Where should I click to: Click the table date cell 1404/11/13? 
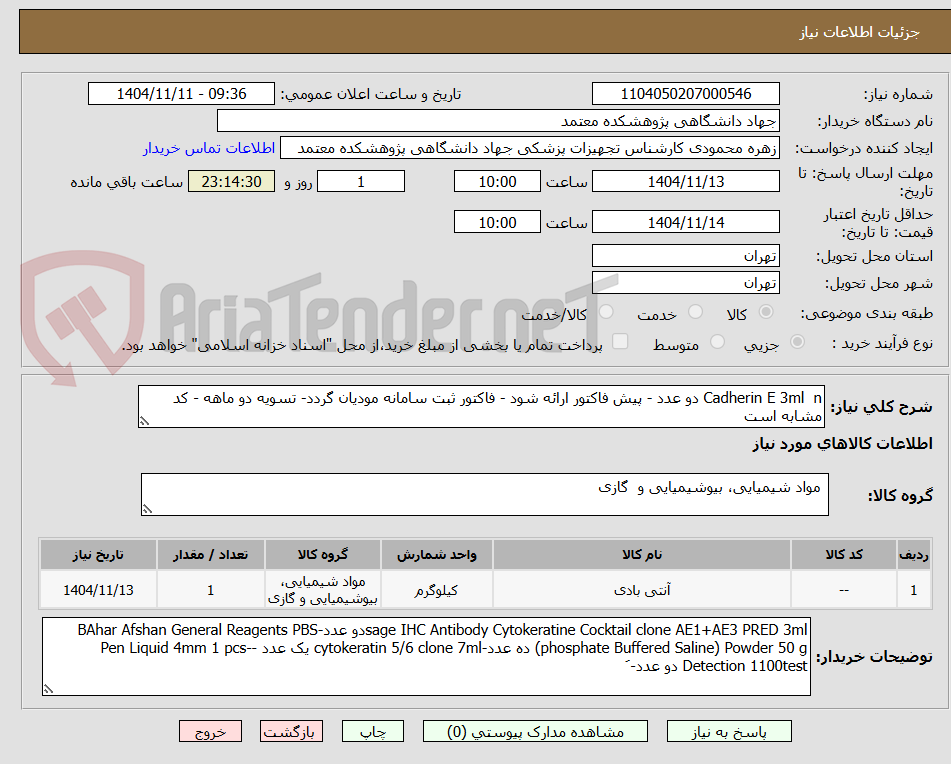click(98, 590)
